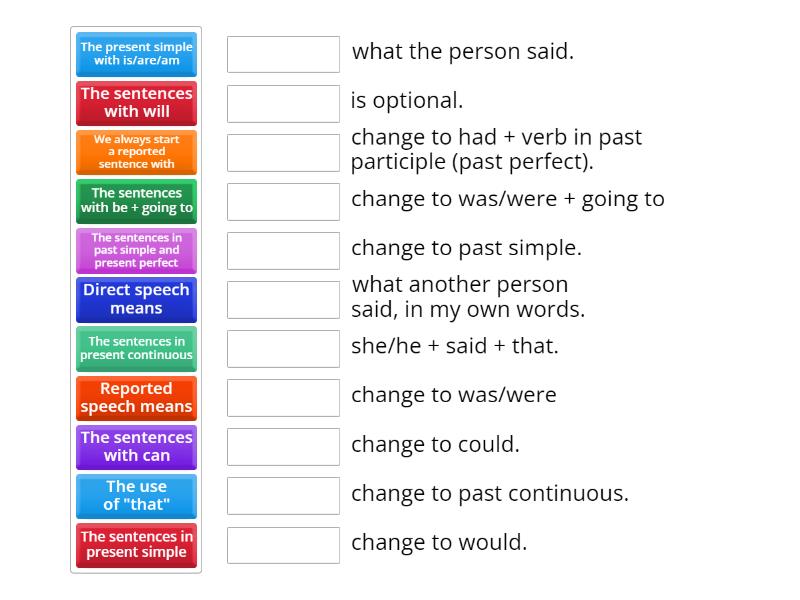
Task: Click the "The sentences with will" tile
Action: click(136, 103)
